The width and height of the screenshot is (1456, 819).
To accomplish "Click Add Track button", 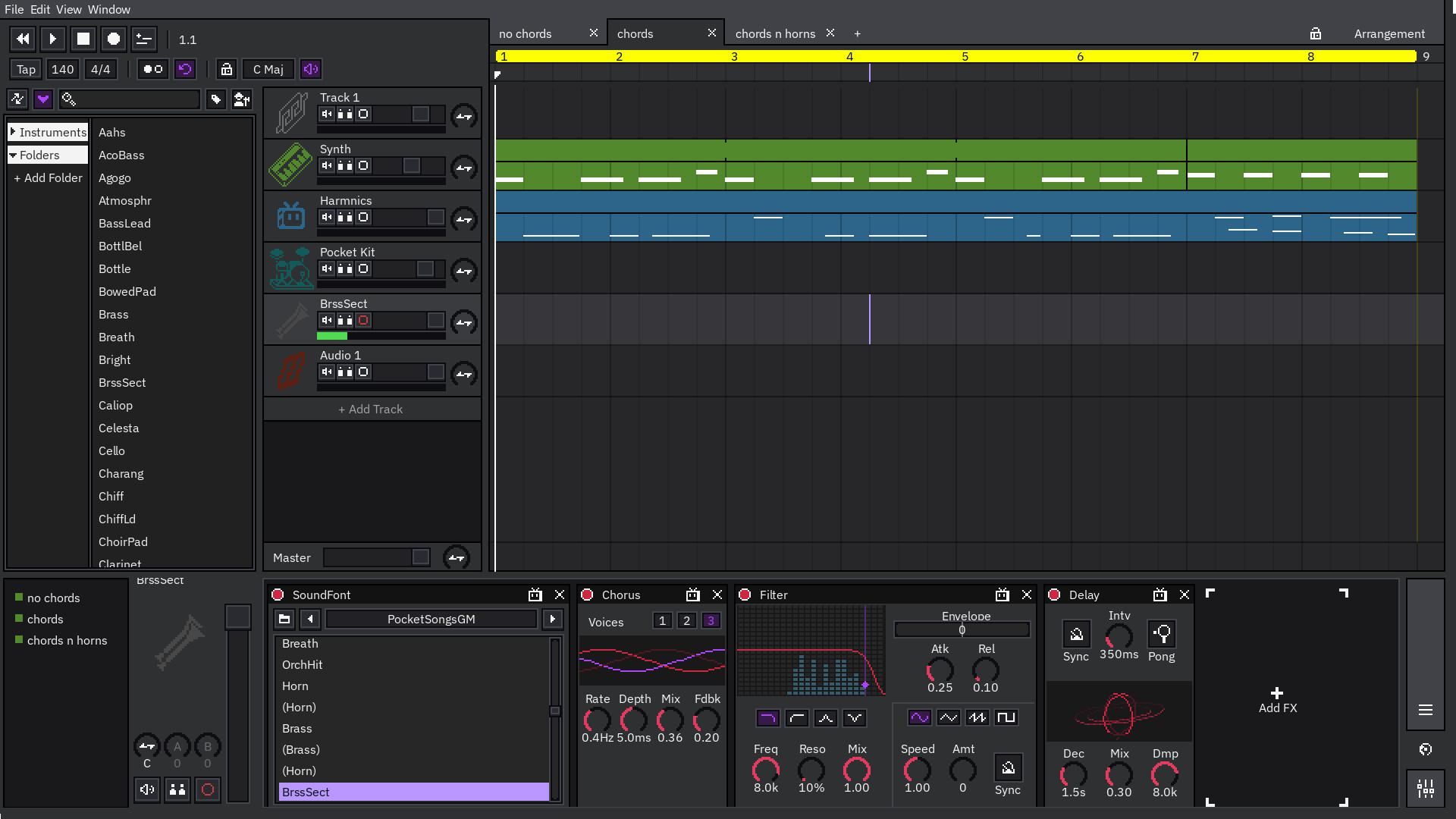I will [371, 409].
